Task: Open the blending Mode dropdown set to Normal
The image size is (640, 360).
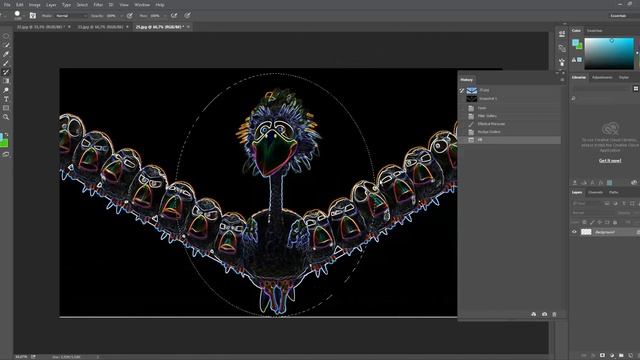Action: click(71, 16)
